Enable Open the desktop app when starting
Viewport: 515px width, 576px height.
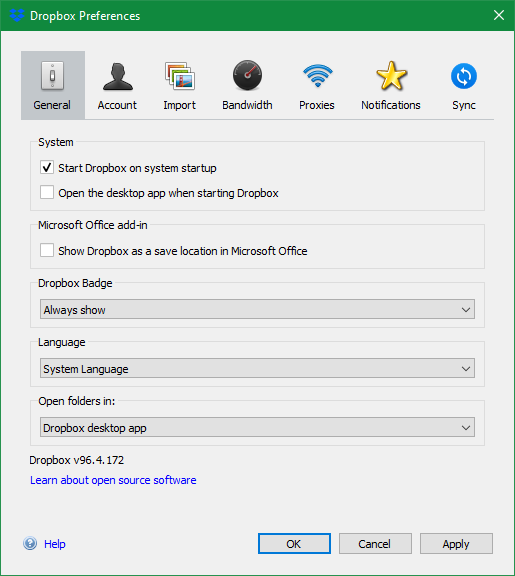pos(47,192)
